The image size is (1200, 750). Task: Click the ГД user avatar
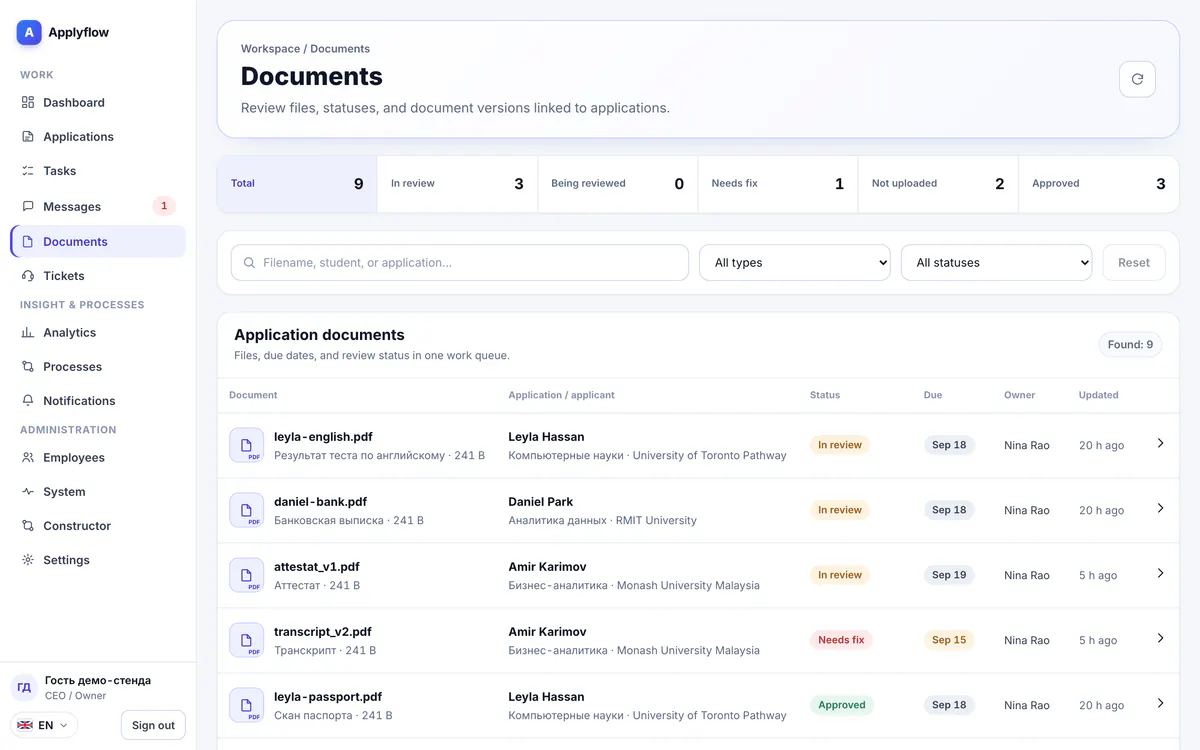click(24, 688)
